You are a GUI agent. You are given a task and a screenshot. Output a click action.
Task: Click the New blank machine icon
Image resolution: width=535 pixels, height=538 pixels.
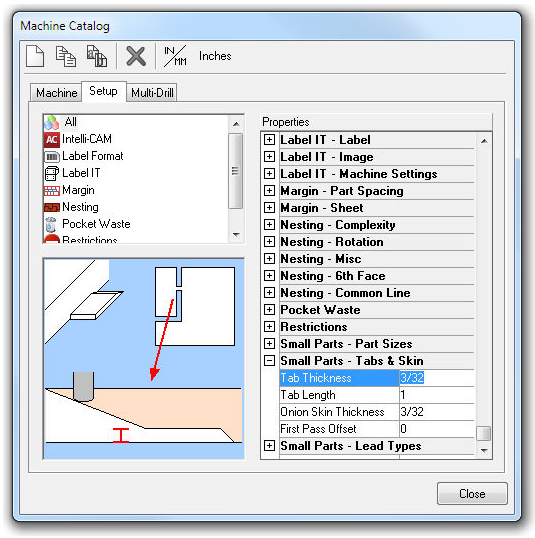(35, 56)
